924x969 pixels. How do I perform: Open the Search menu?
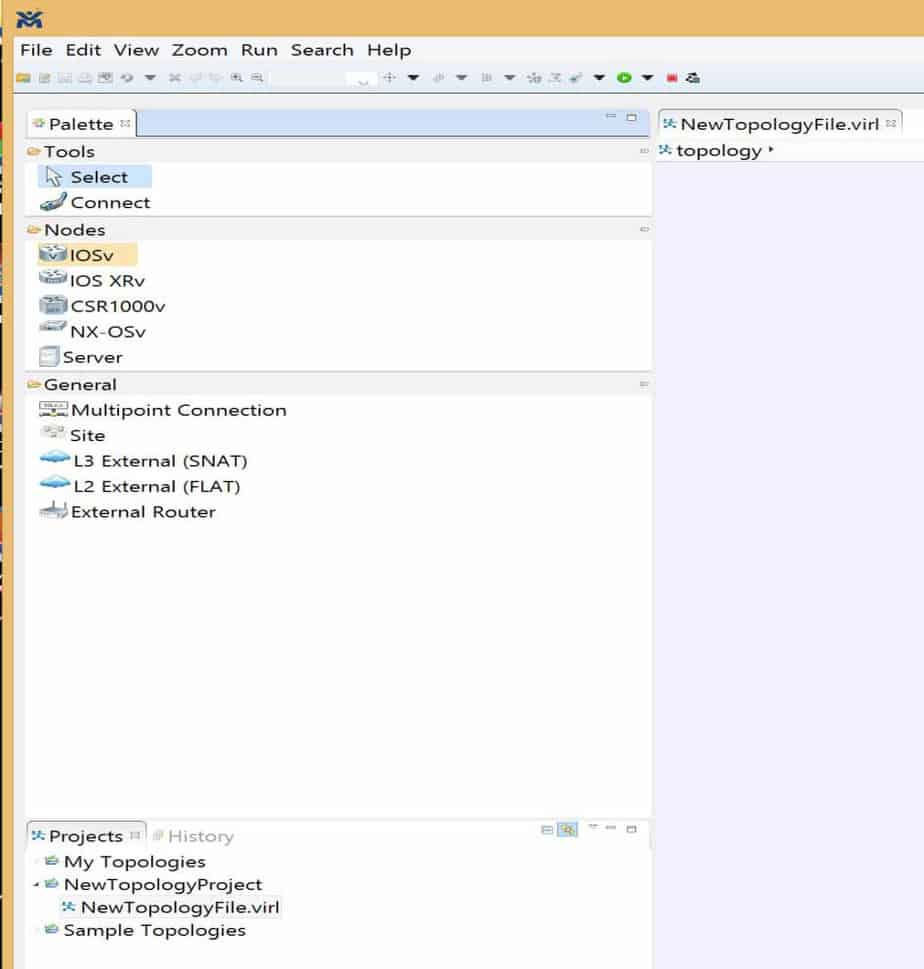point(323,50)
